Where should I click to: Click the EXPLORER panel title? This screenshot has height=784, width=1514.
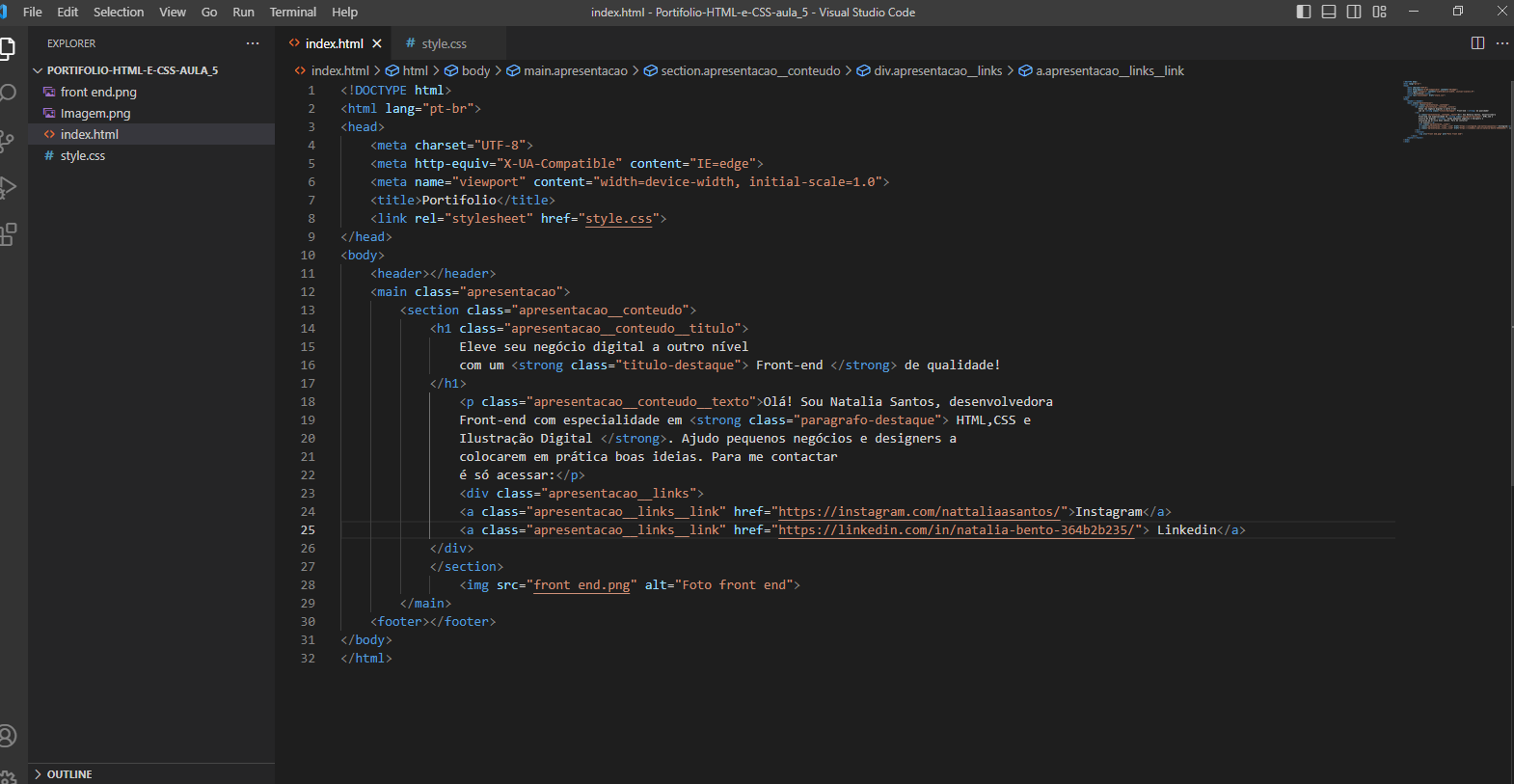click(x=71, y=43)
